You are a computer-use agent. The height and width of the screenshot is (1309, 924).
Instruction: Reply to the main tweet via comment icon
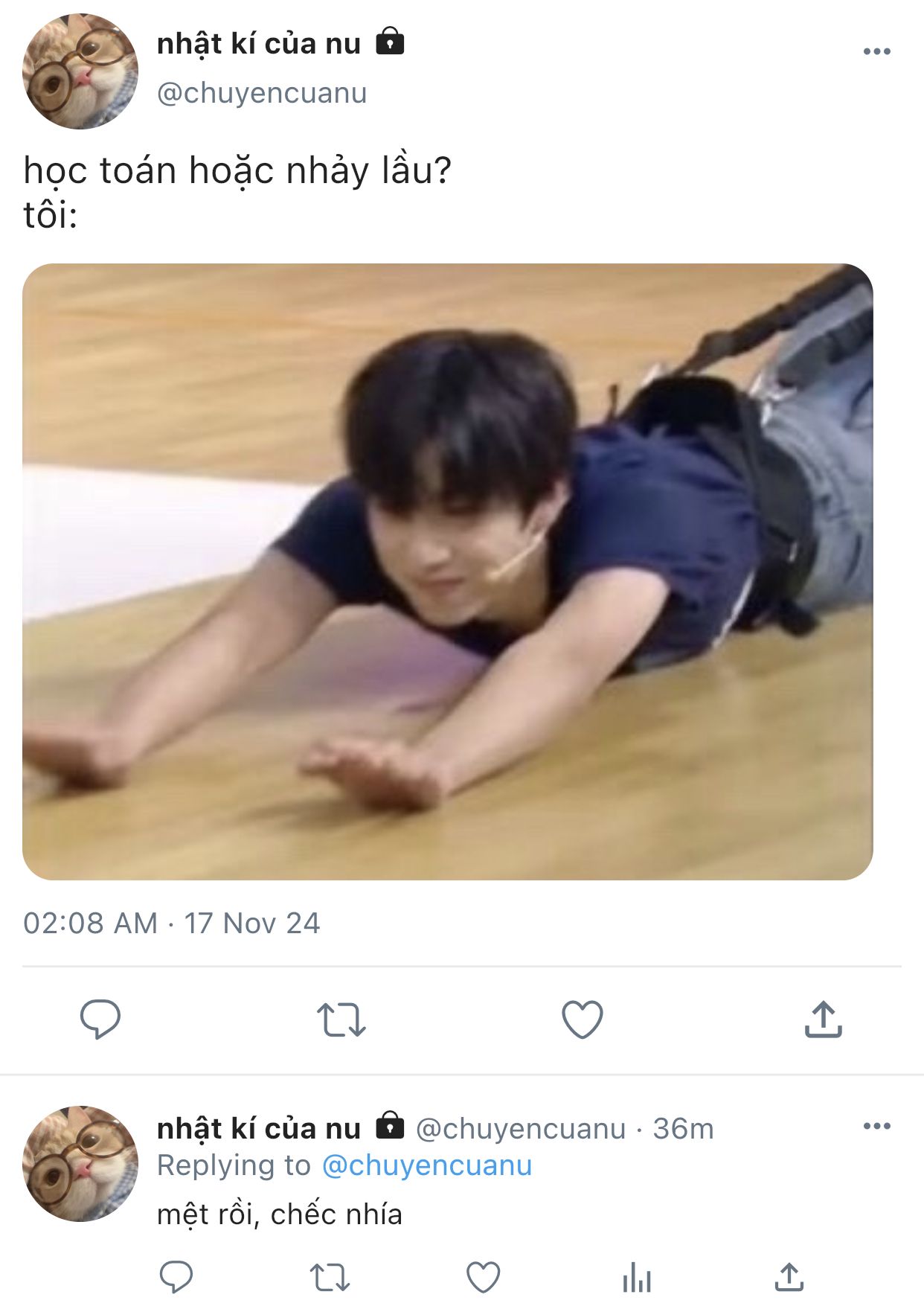tap(100, 1019)
